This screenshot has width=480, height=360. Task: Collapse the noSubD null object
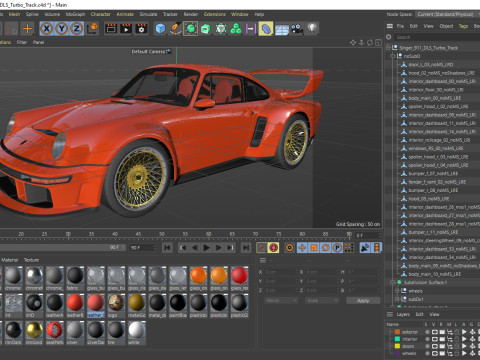[x=393, y=56]
